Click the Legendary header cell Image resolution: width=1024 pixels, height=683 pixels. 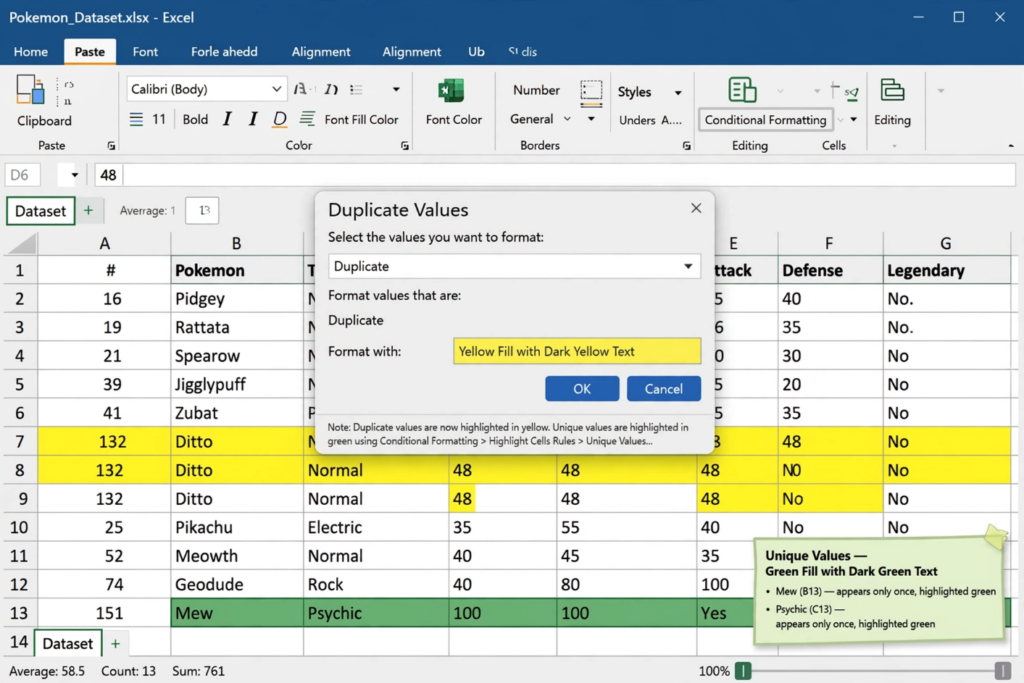coord(946,270)
